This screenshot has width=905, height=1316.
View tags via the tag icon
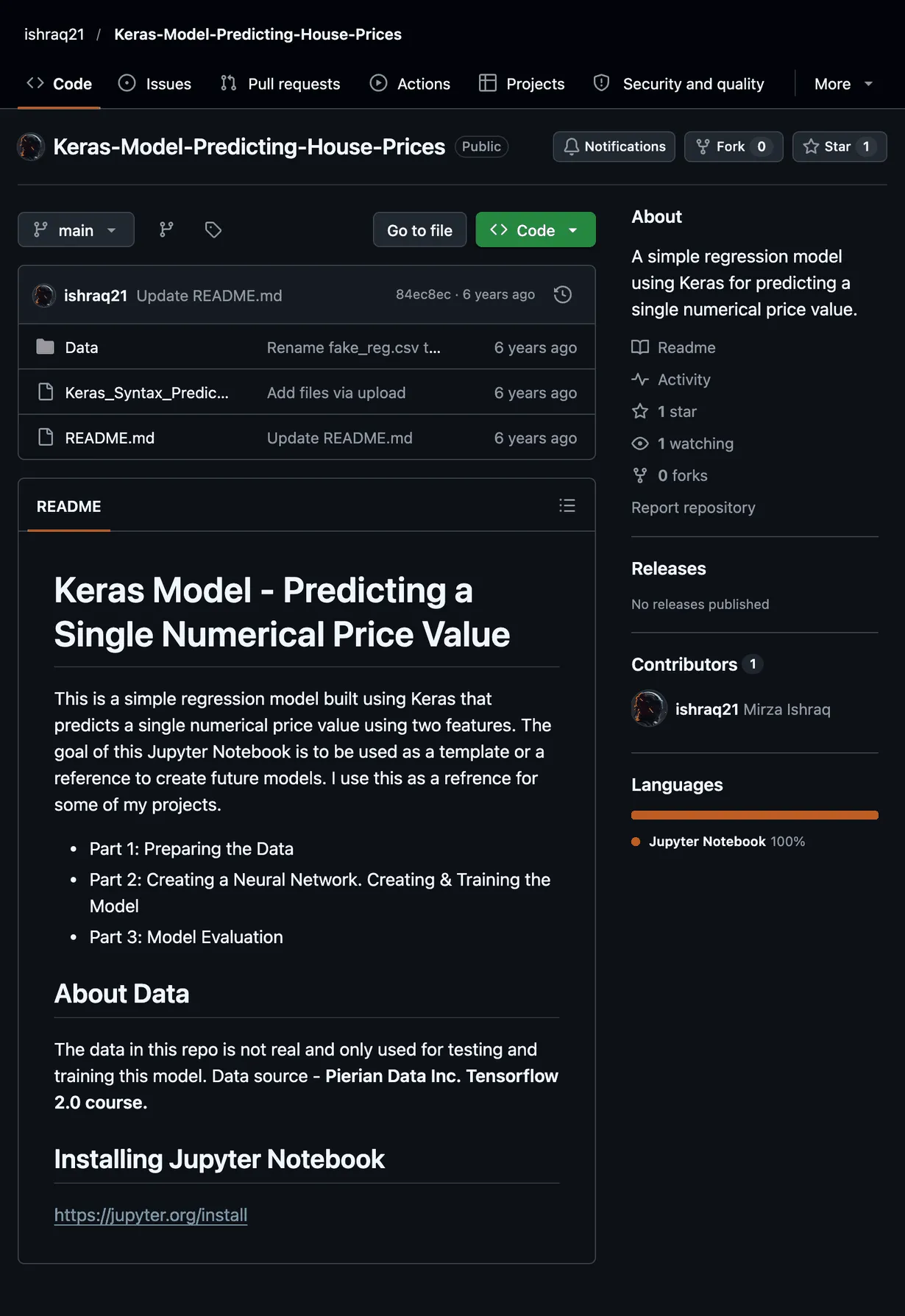[x=213, y=230]
